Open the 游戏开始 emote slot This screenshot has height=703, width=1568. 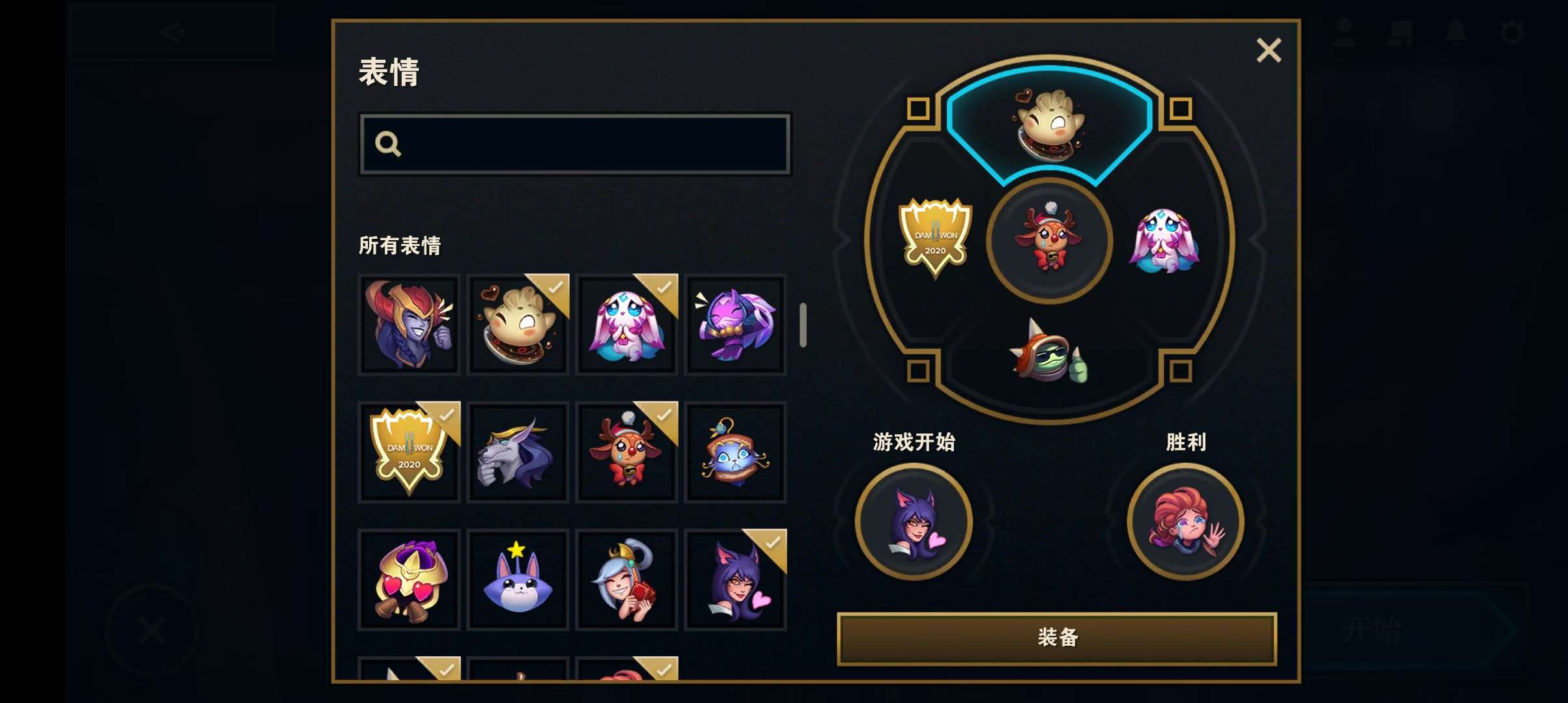coord(914,521)
